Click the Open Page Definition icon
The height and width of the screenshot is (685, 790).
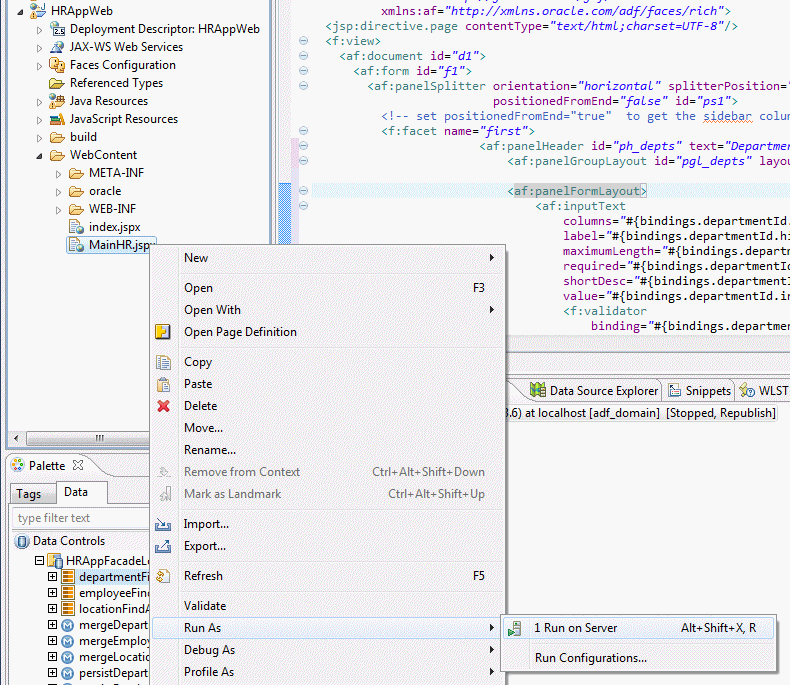coord(163,332)
